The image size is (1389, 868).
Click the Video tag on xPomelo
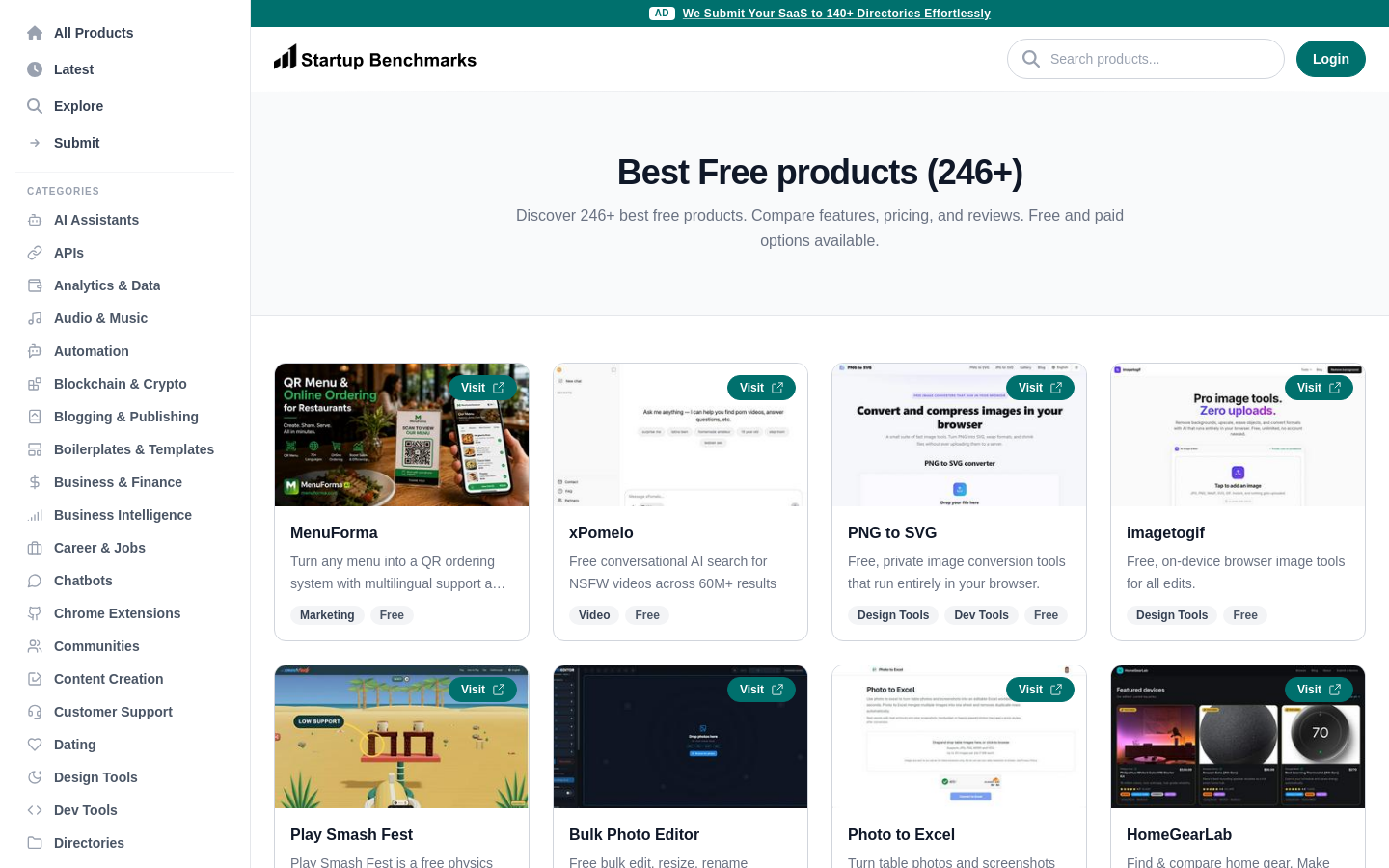click(594, 615)
